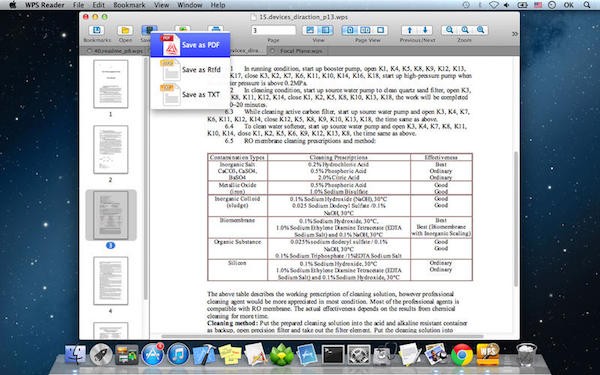Open page 1 thumbnail in sidebar

point(111,84)
